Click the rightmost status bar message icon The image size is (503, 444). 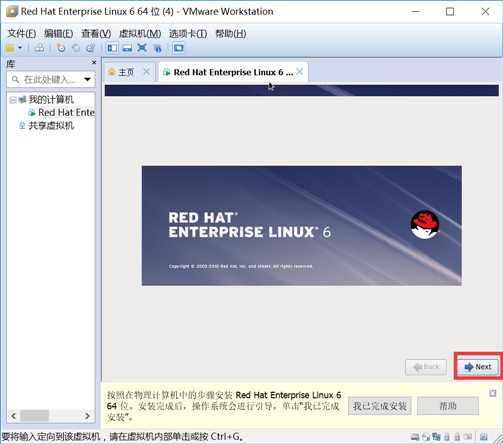[x=483, y=437]
